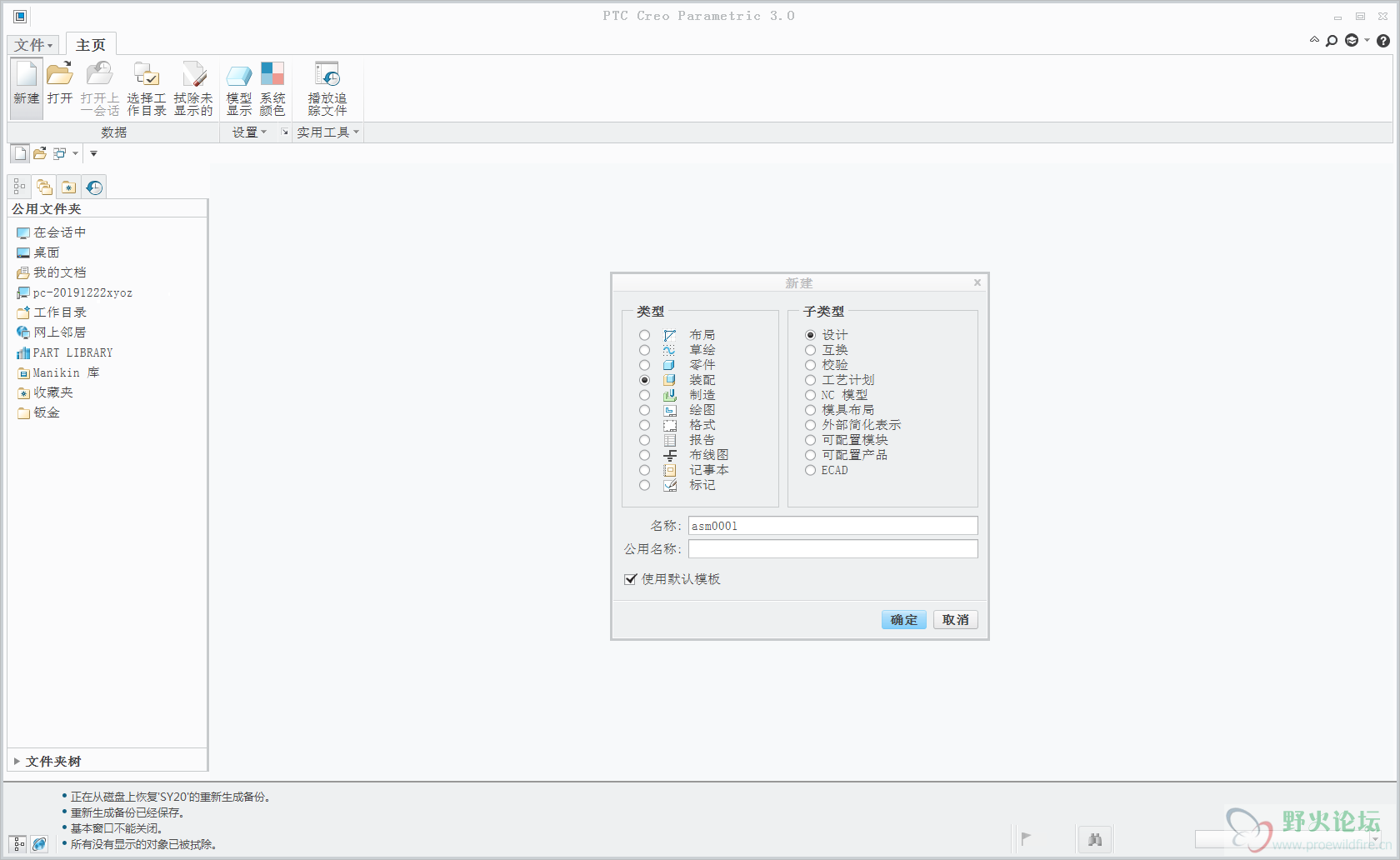The image size is (1400, 860).
Task: Open 钣金 folder item
Action: point(38,412)
